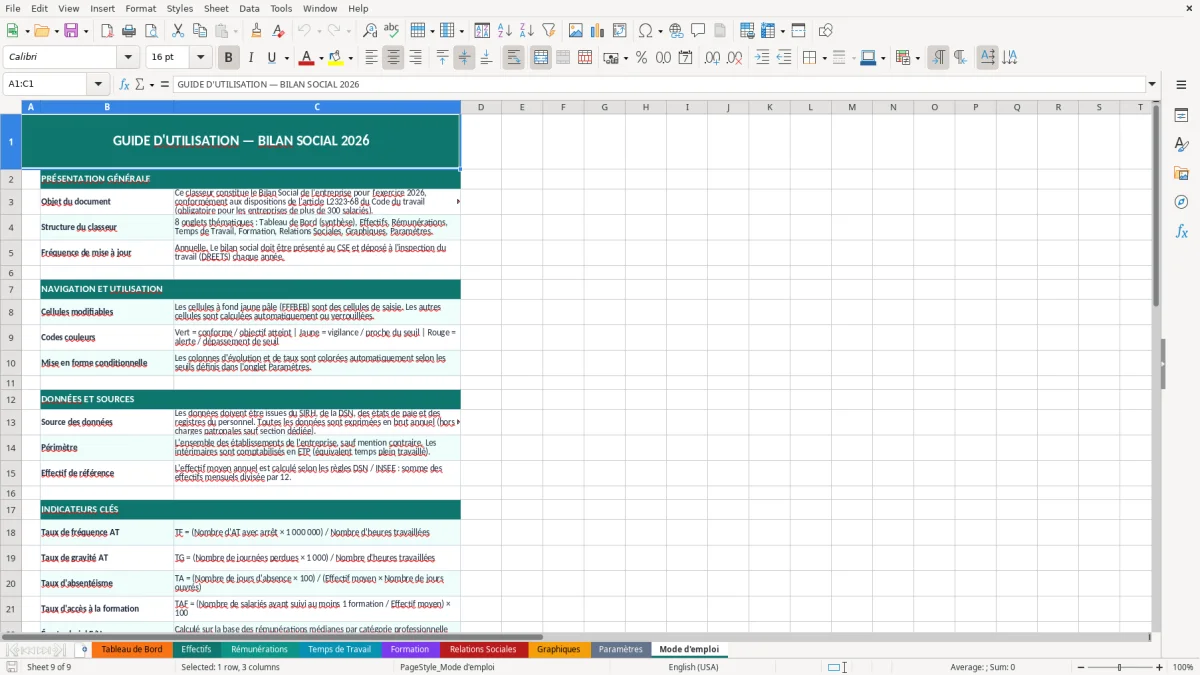
Task: Export directly as PDF icon
Action: pyautogui.click(x=107, y=31)
